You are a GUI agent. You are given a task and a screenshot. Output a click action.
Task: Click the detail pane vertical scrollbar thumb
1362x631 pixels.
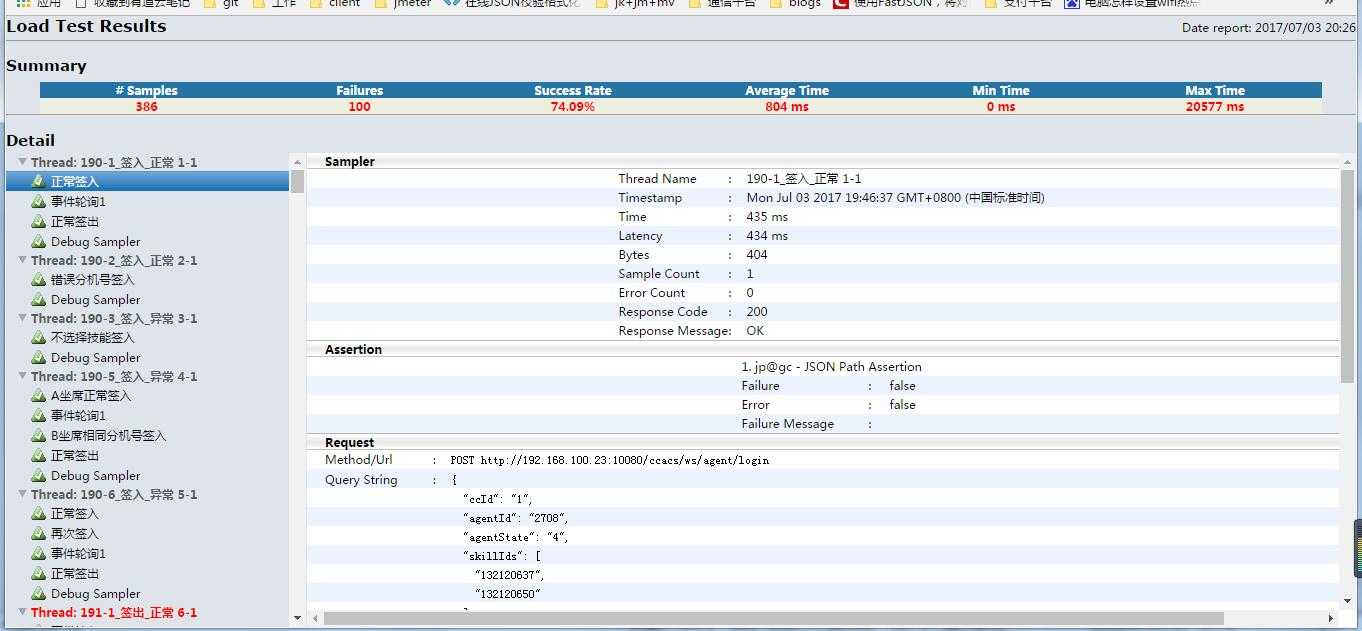(1347, 275)
